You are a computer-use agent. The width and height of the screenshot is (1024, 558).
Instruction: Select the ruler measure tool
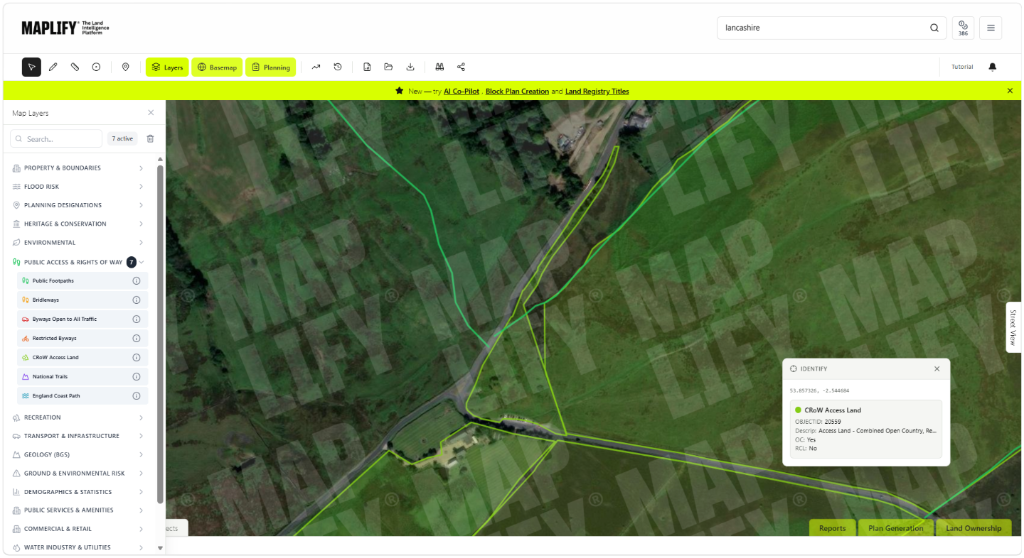pos(74,67)
